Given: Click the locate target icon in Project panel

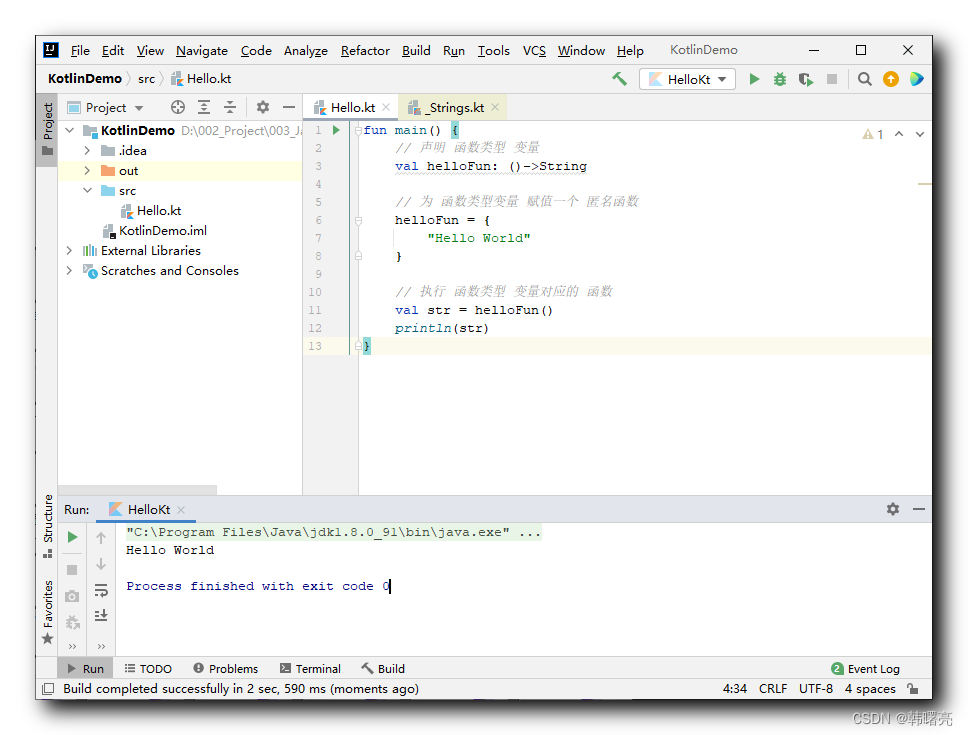Looking at the screenshot, I should click(x=178, y=107).
